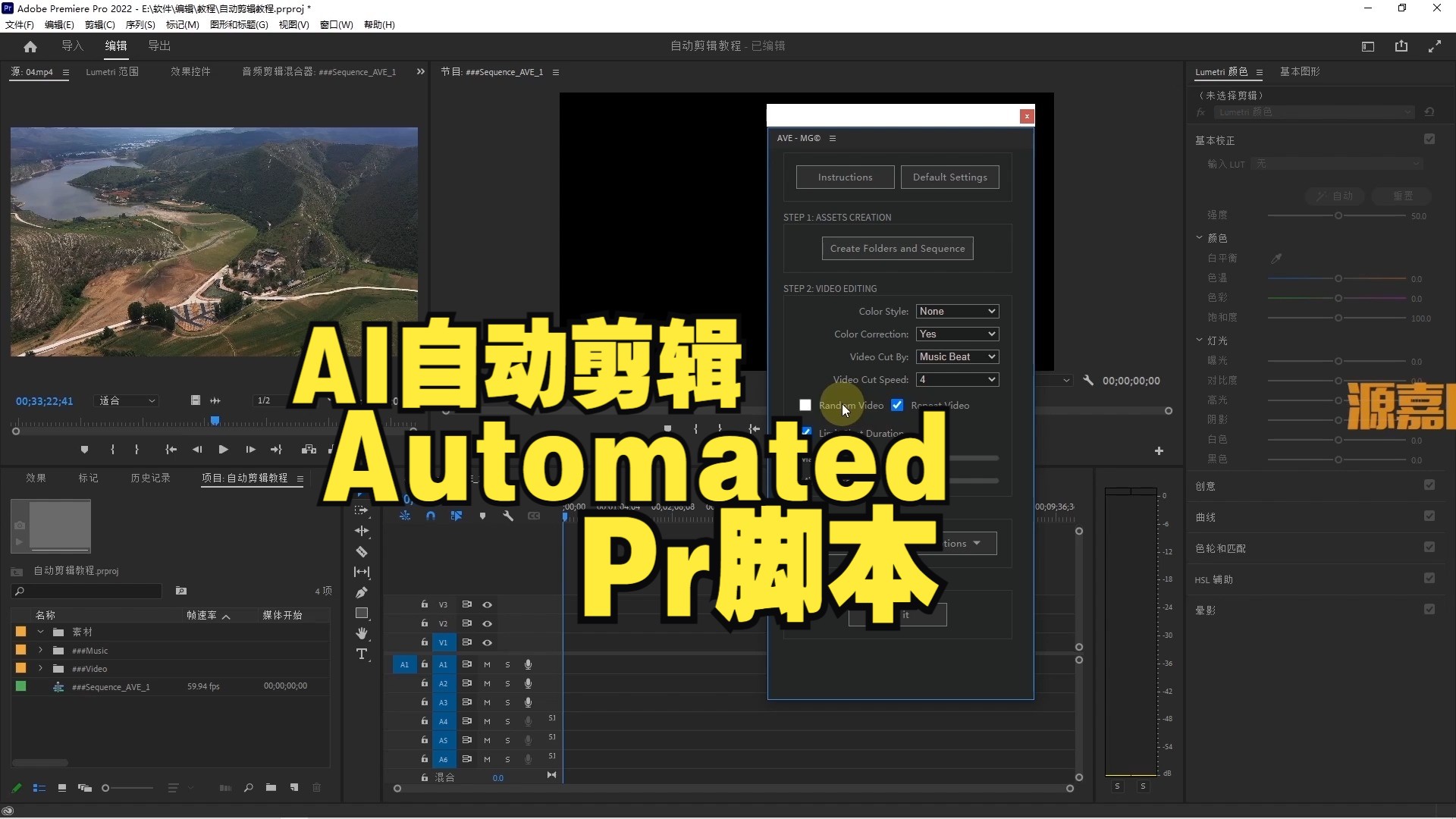Select the Type tool

(362, 654)
